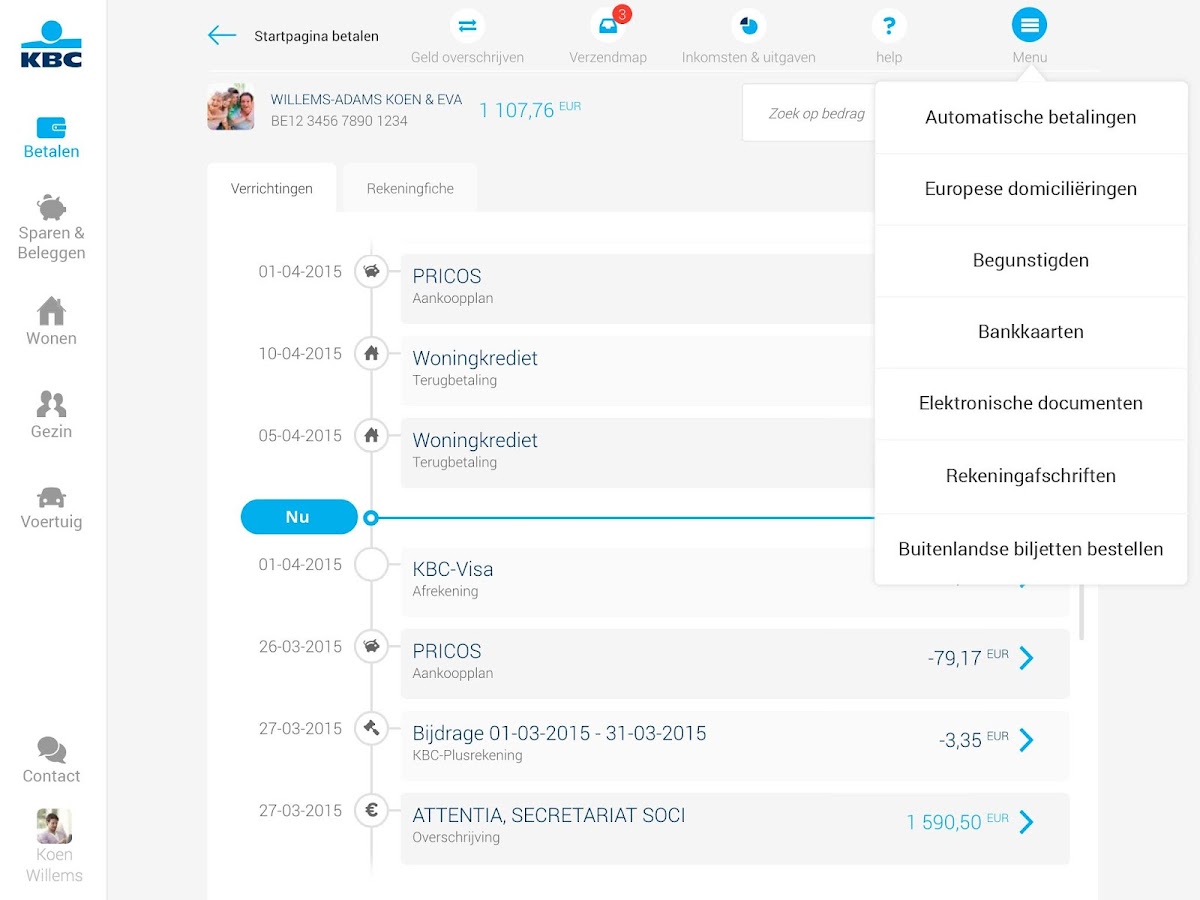1200x900 pixels.
Task: Open Woningkrediet Terugbetaling dated 05-04-2015
Action: (x=638, y=452)
